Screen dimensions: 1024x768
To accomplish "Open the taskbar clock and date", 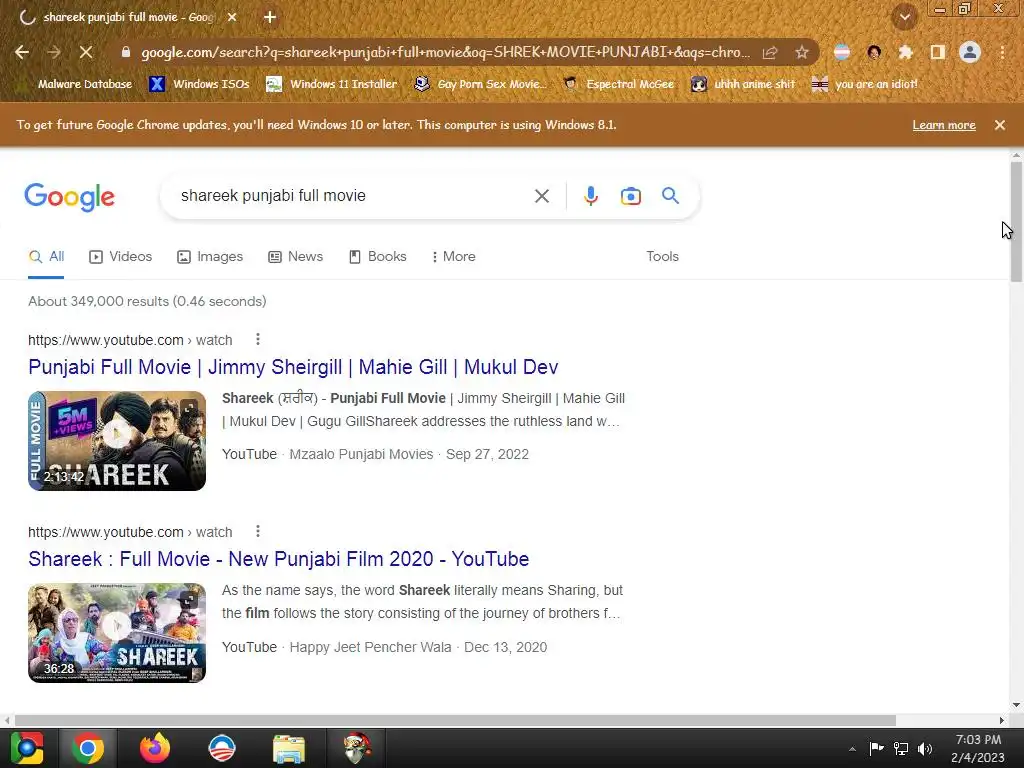I will pyautogui.click(x=978, y=748).
